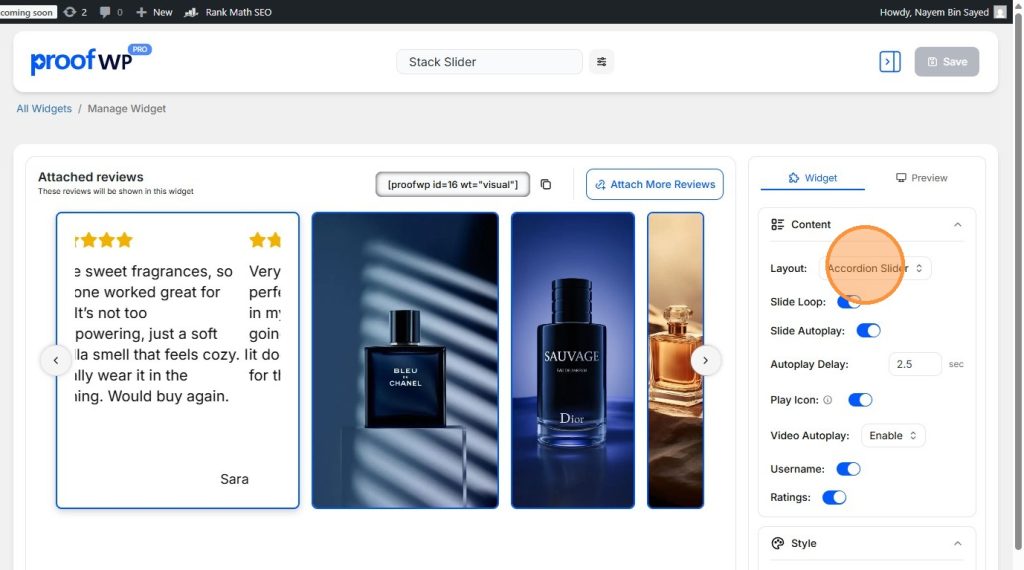
Task: Open the Video Autoplay Enable dropdown
Action: coord(893,435)
